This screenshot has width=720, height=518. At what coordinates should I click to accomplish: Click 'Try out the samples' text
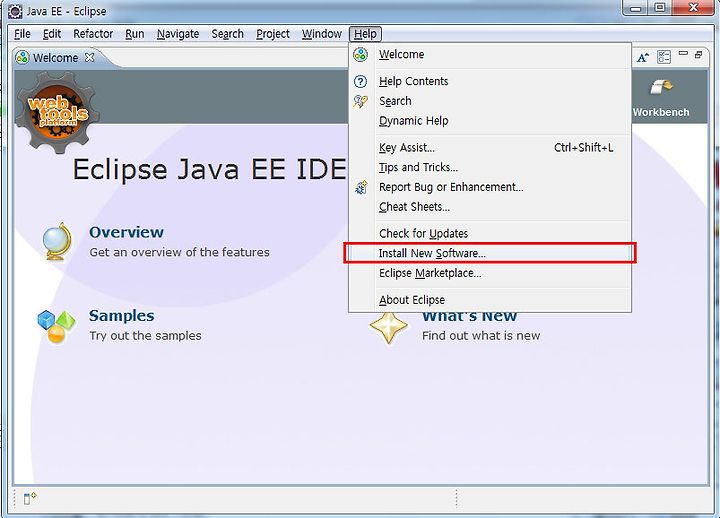[145, 336]
